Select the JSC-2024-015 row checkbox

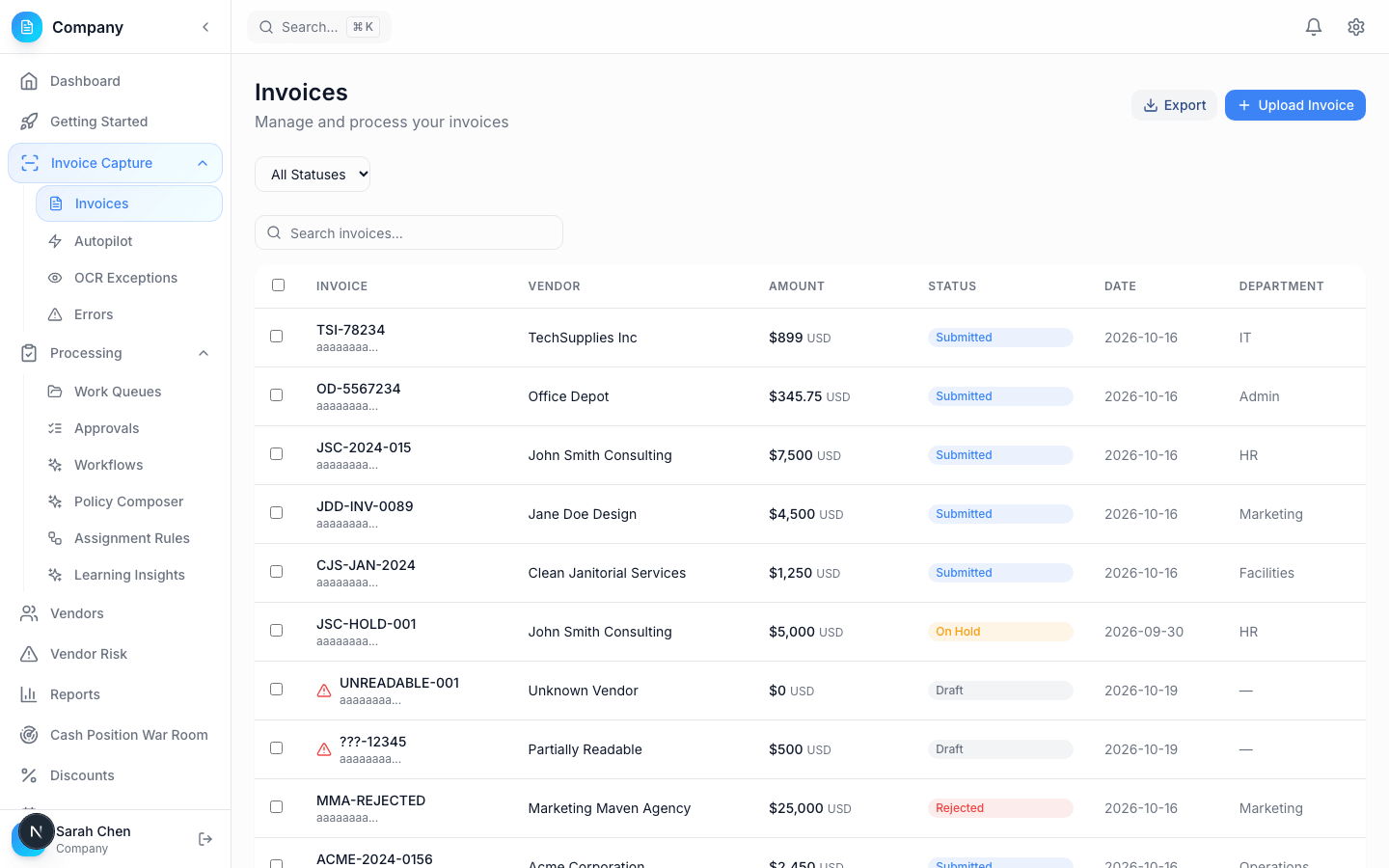277,454
